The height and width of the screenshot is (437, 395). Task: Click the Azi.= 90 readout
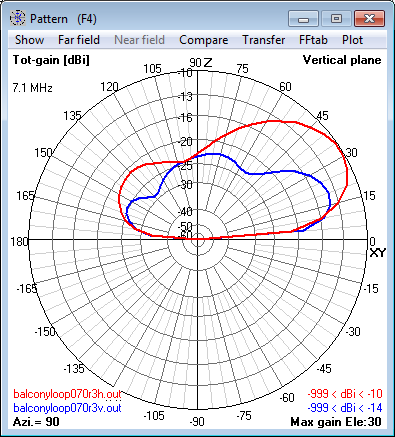(x=36, y=422)
